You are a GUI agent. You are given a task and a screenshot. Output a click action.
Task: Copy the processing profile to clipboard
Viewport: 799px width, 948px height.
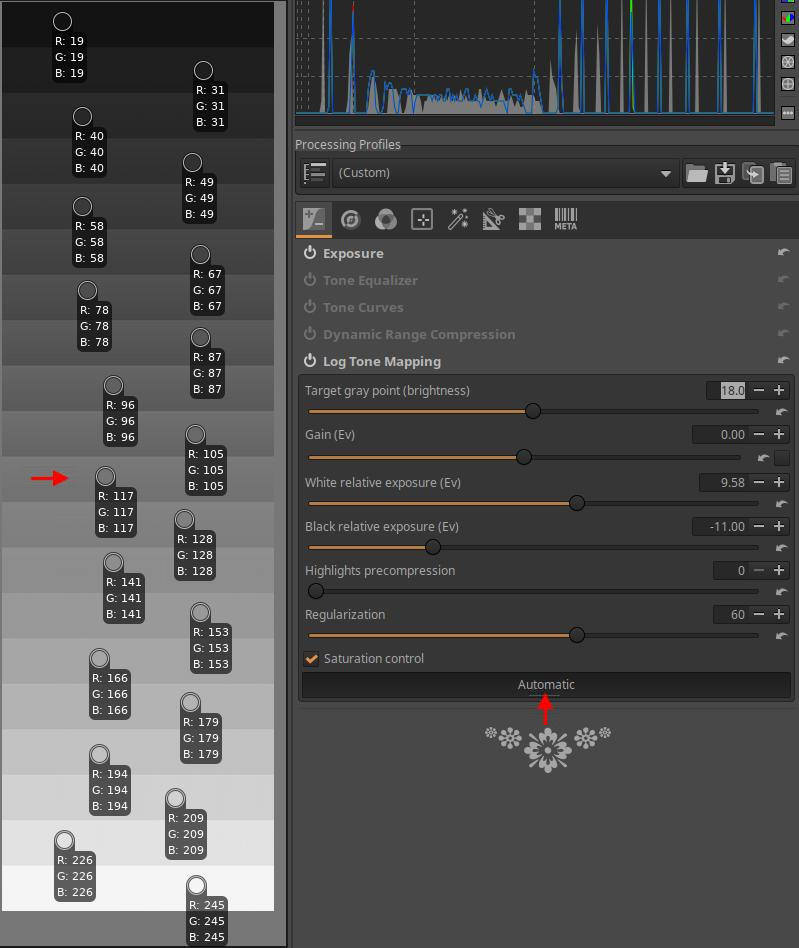(x=753, y=173)
